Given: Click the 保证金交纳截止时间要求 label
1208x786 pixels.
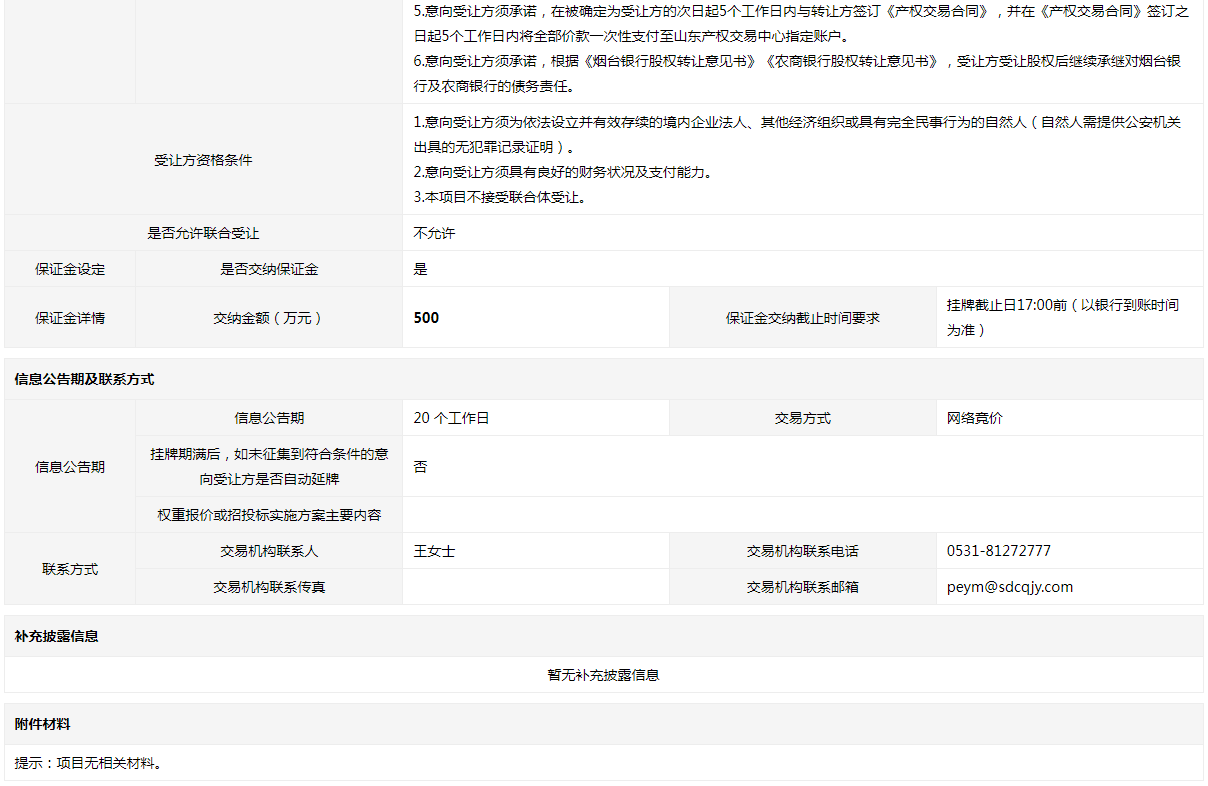Looking at the screenshot, I should pyautogui.click(x=802, y=318).
